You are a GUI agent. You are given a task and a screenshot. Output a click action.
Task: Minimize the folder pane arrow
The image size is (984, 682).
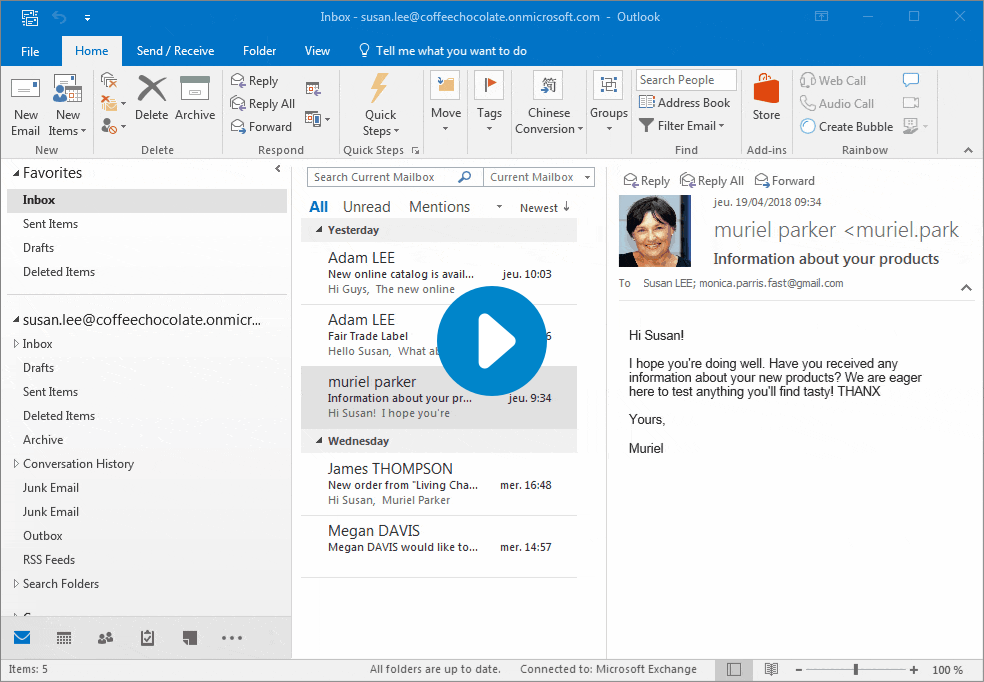click(x=278, y=169)
